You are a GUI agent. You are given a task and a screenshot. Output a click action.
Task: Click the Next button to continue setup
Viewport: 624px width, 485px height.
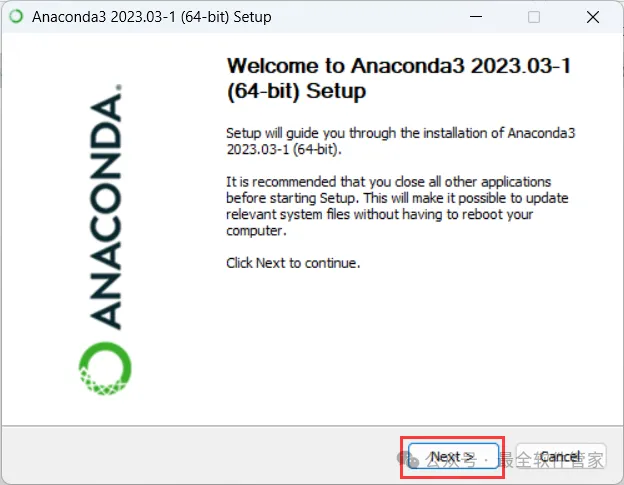453,457
